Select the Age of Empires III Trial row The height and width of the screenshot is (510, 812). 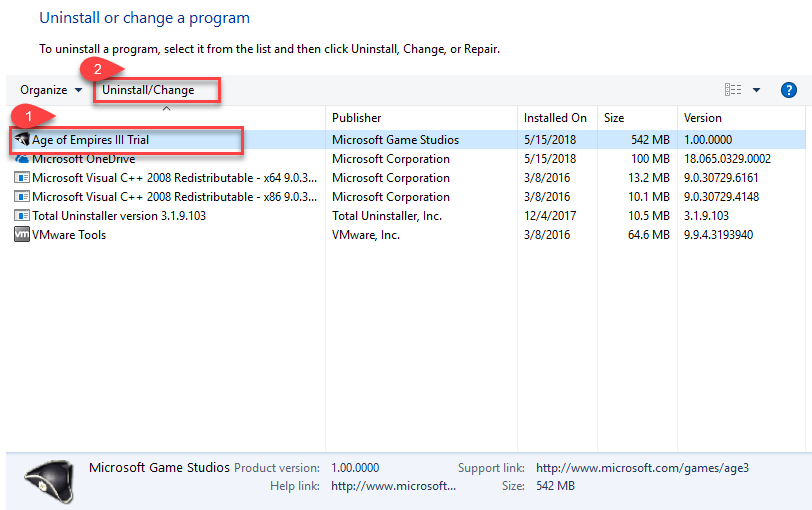[407, 139]
